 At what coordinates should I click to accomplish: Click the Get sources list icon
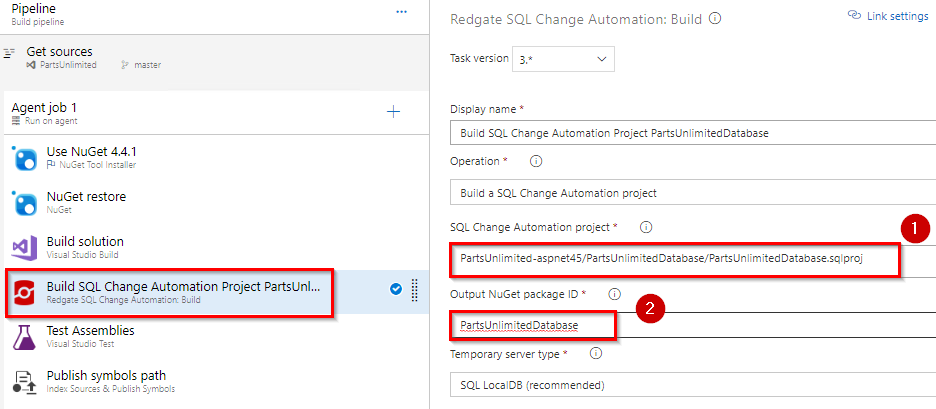[x=8, y=54]
